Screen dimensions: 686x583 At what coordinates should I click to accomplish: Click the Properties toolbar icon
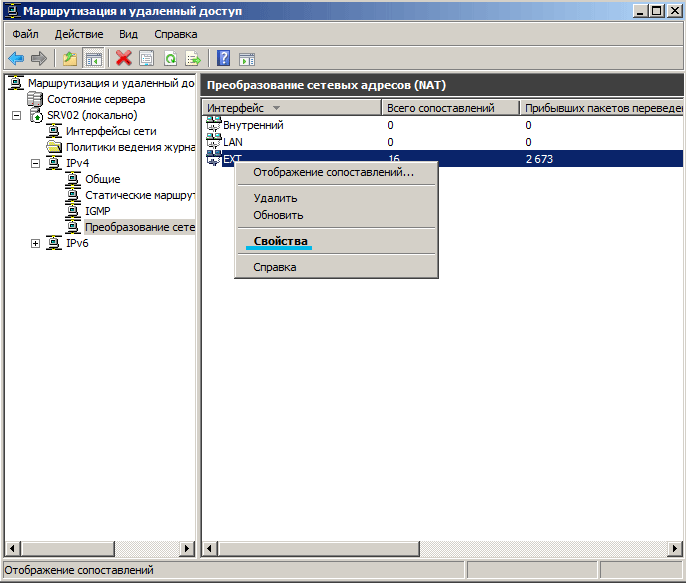tap(146, 59)
